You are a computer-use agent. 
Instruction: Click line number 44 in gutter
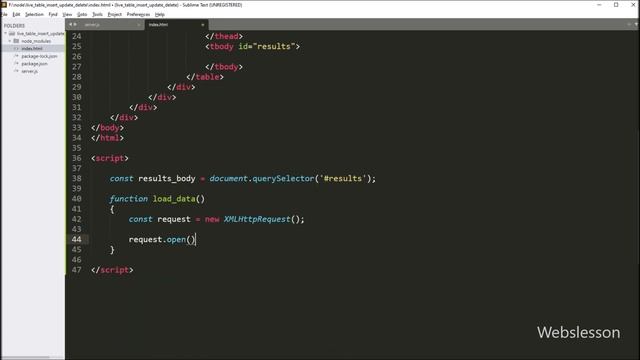pos(77,239)
